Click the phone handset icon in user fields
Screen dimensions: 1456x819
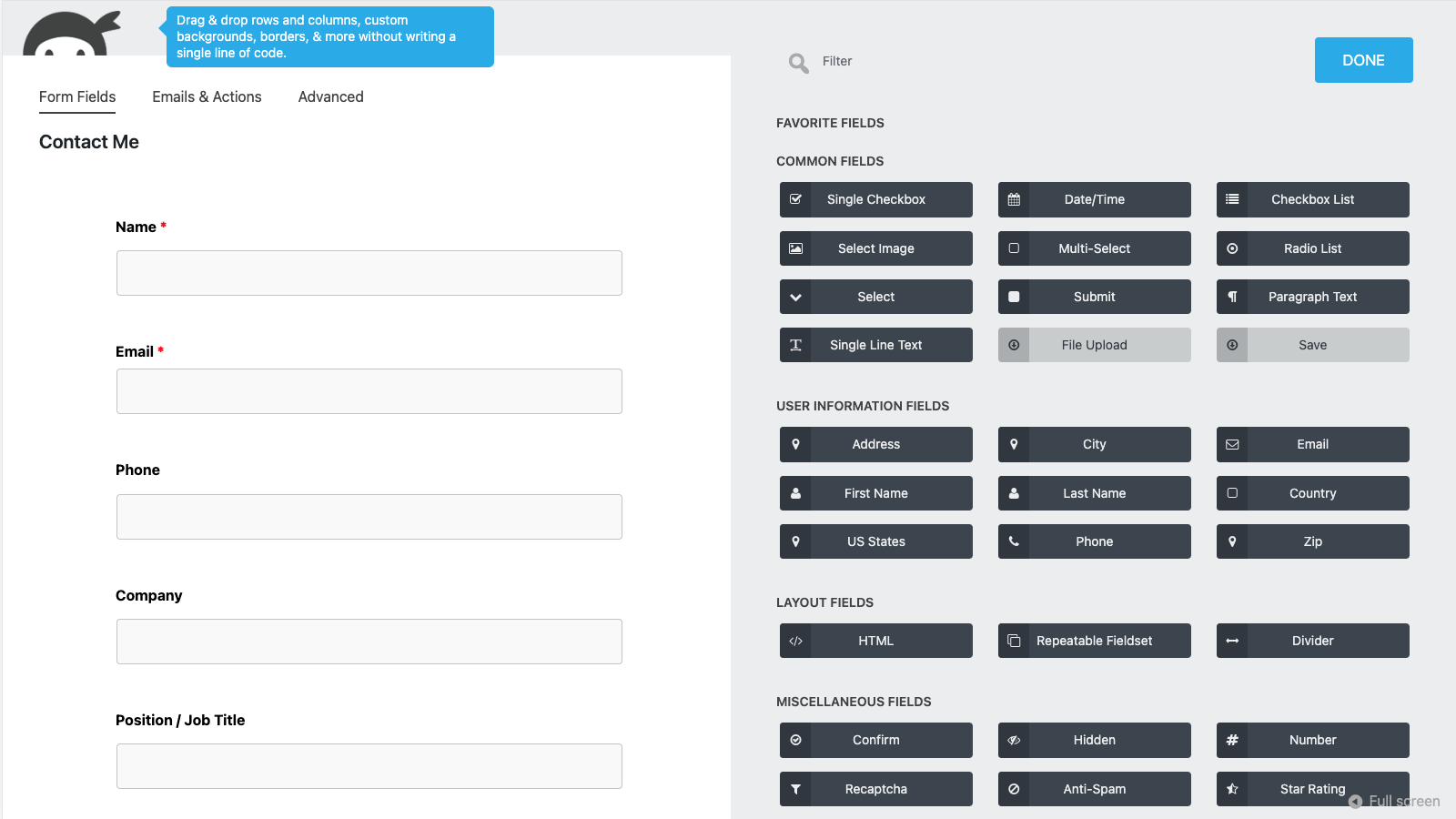1014,541
